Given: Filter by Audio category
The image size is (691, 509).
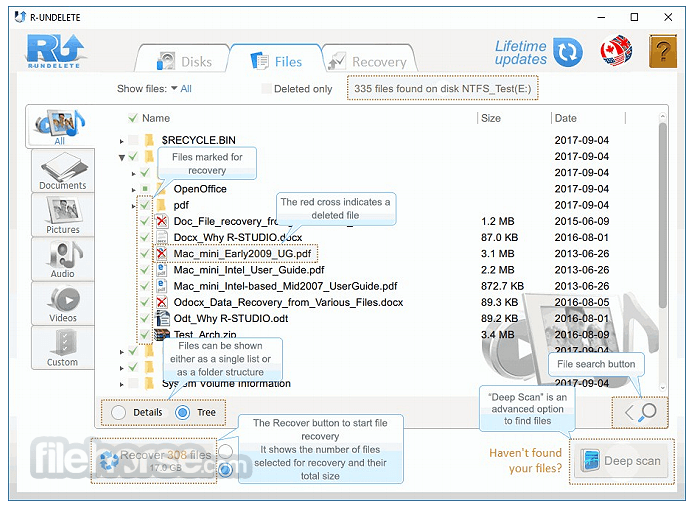Looking at the screenshot, I should point(63,259).
